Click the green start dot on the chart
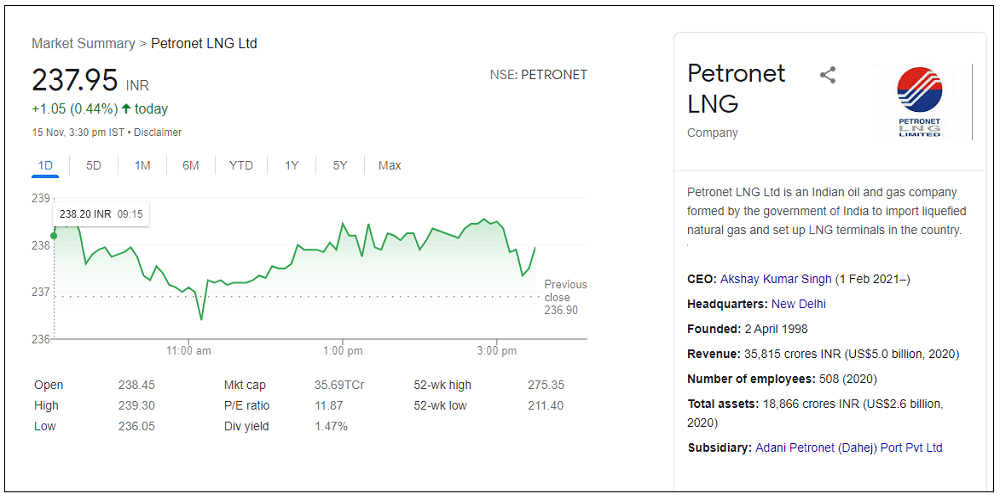 54,236
